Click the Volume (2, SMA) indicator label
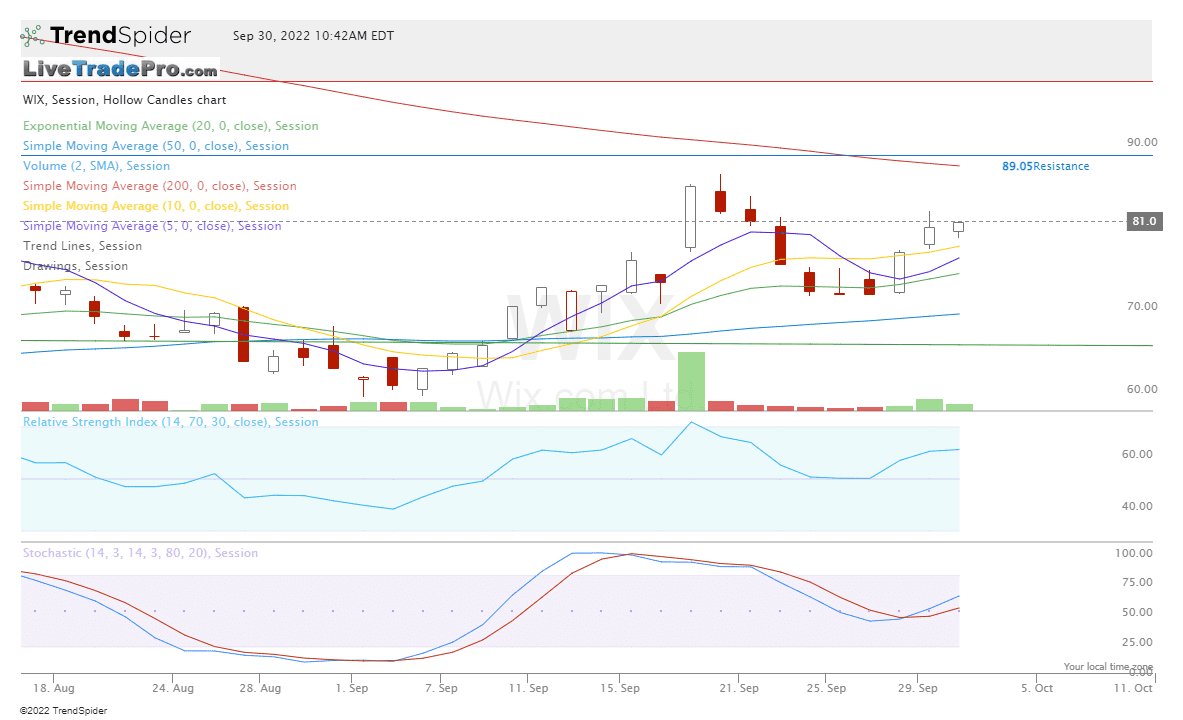Image resolution: width=1183 pixels, height=720 pixels. coord(96,166)
